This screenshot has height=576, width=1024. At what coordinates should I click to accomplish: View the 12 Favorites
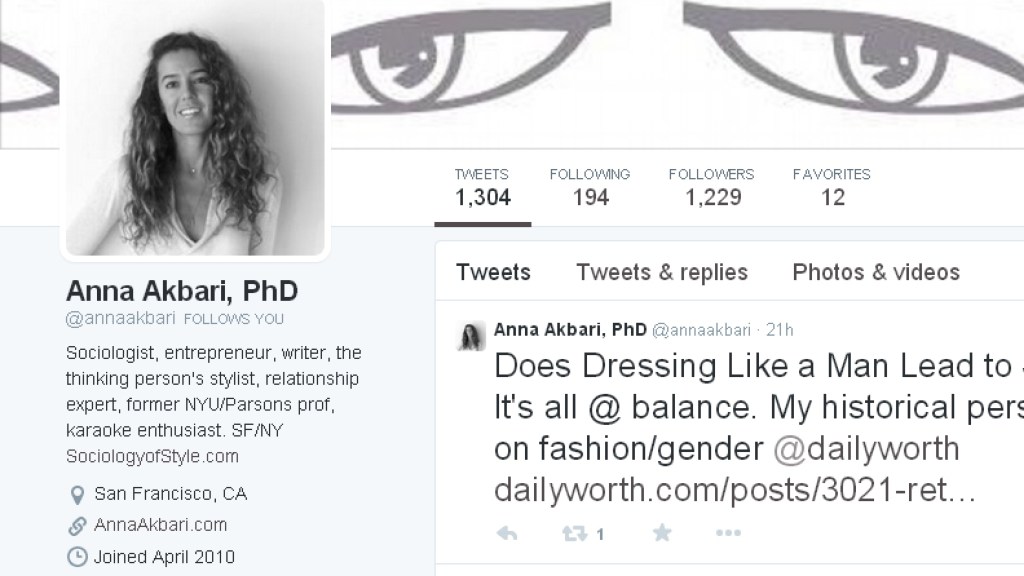[x=832, y=187]
